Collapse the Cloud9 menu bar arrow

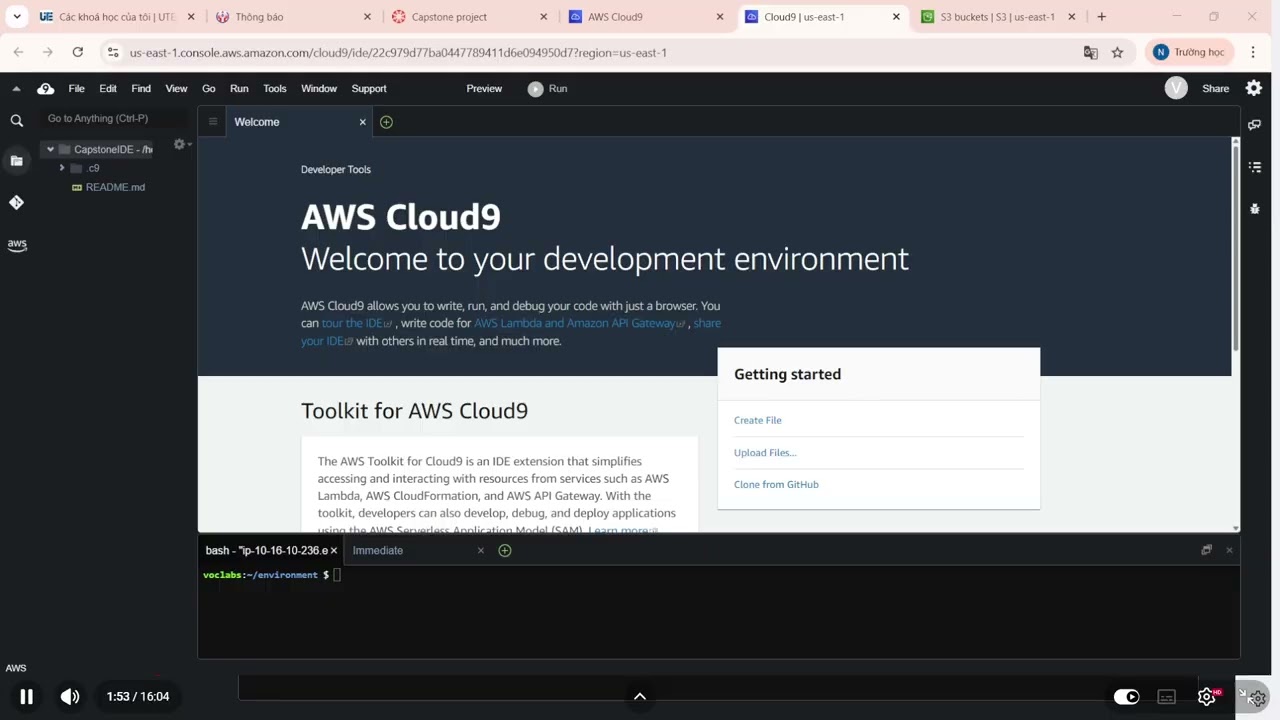pyautogui.click(x=16, y=89)
